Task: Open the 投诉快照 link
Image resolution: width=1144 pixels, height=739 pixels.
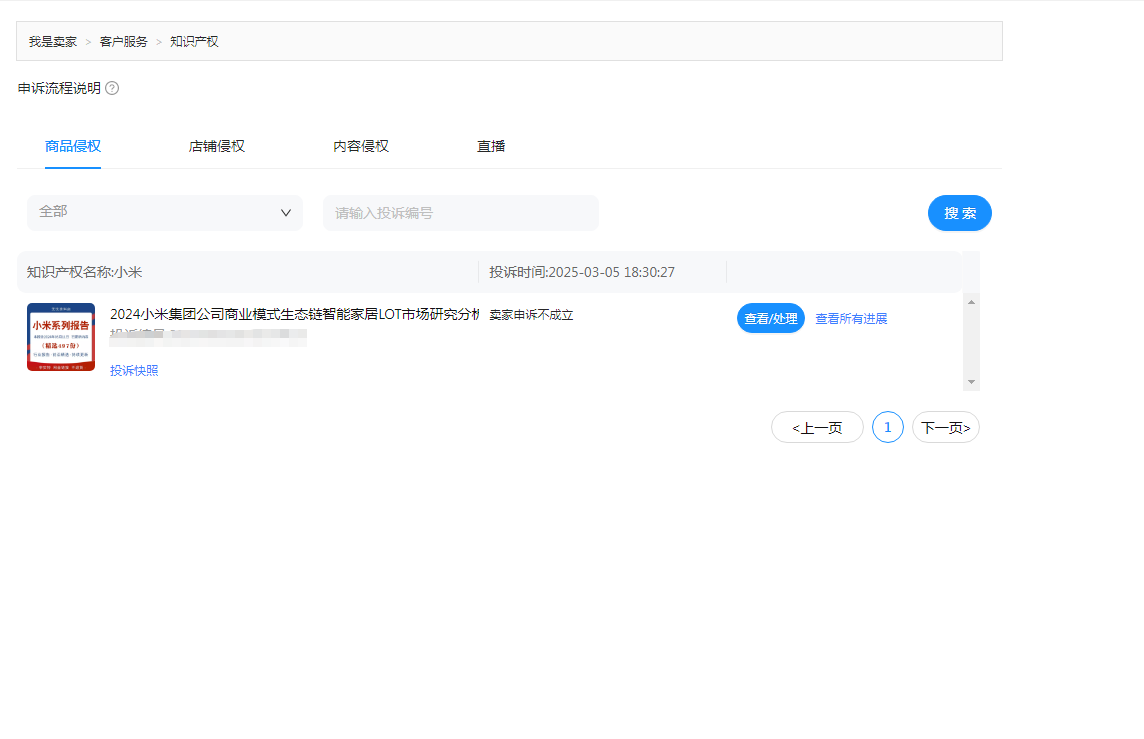Action: coord(134,371)
